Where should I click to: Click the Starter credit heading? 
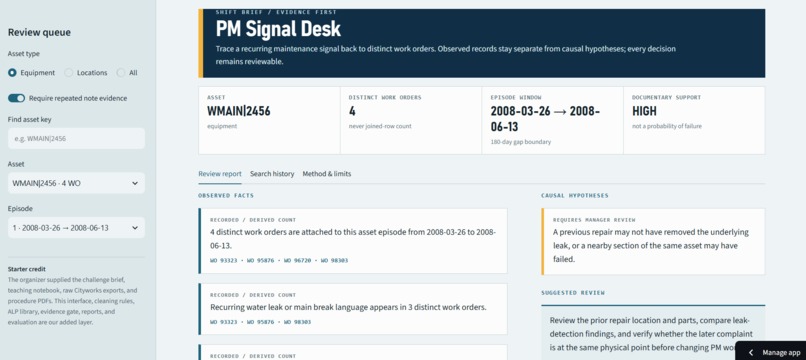pyautogui.click(x=26, y=269)
